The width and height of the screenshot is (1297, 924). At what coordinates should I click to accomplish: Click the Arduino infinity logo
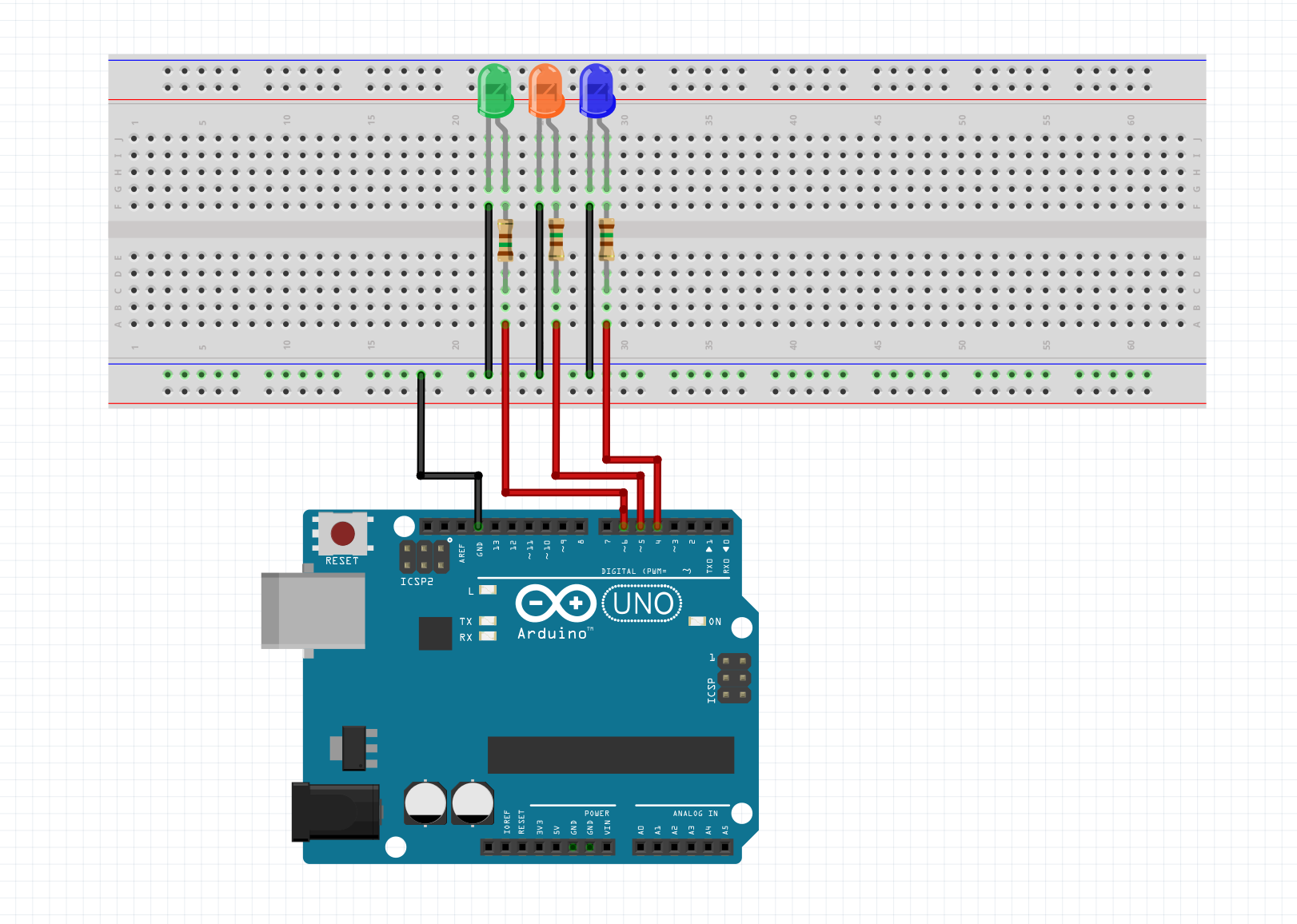click(x=556, y=603)
